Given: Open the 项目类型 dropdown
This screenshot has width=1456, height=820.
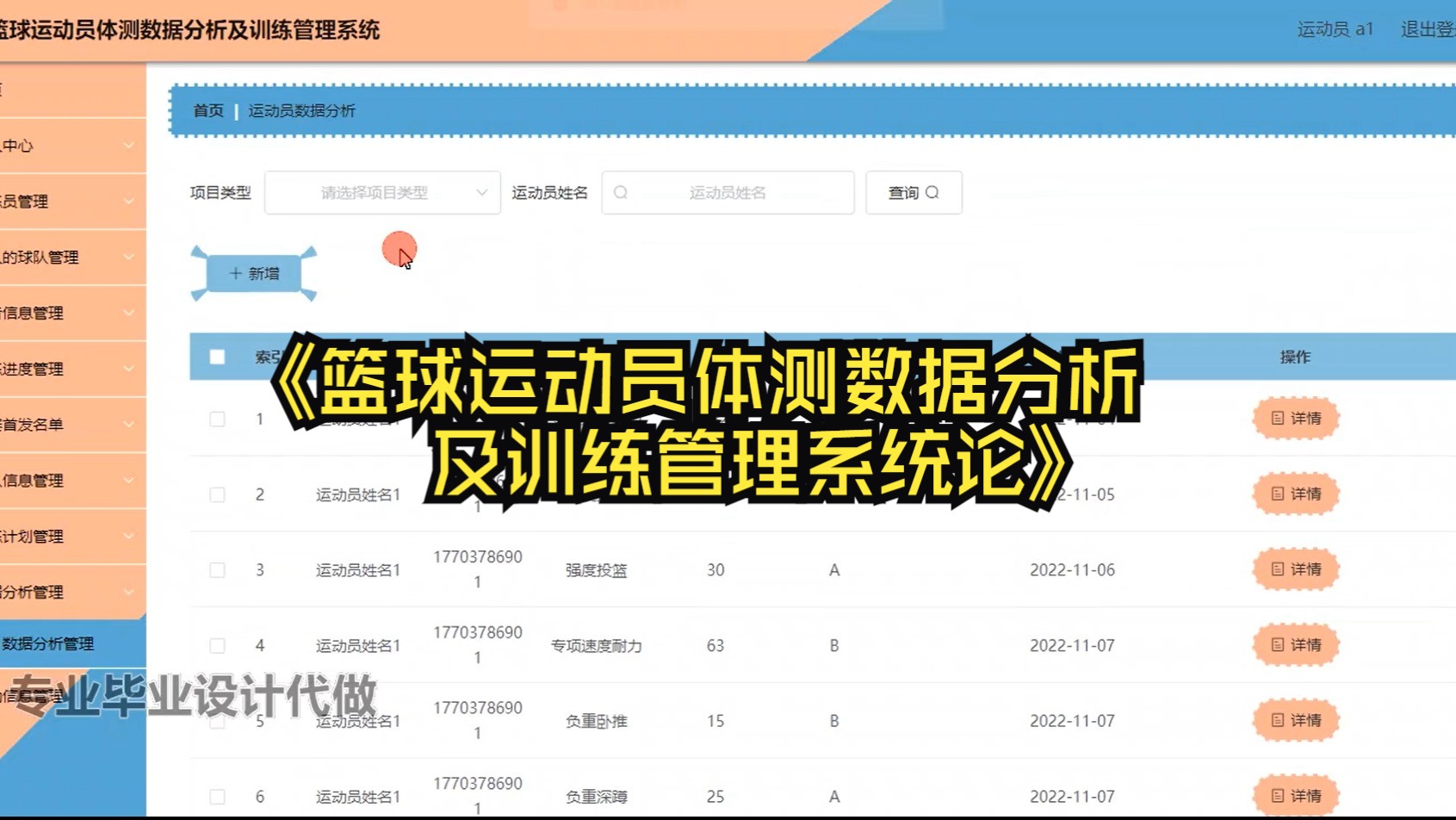Looking at the screenshot, I should coord(382,193).
